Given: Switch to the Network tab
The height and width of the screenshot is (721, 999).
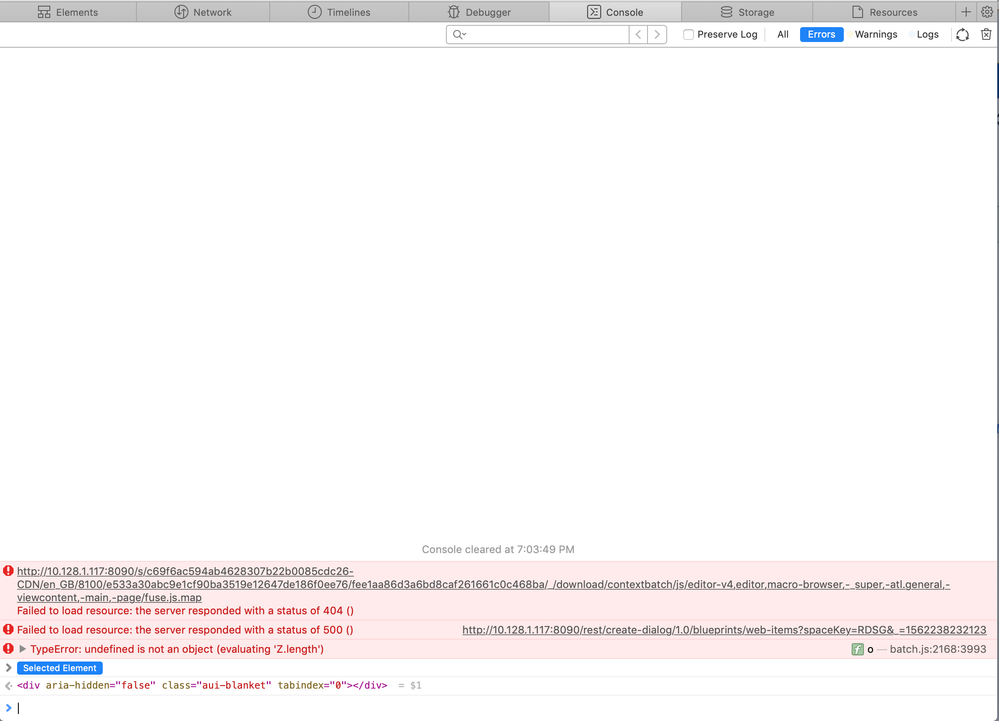Looking at the screenshot, I should click(202, 11).
